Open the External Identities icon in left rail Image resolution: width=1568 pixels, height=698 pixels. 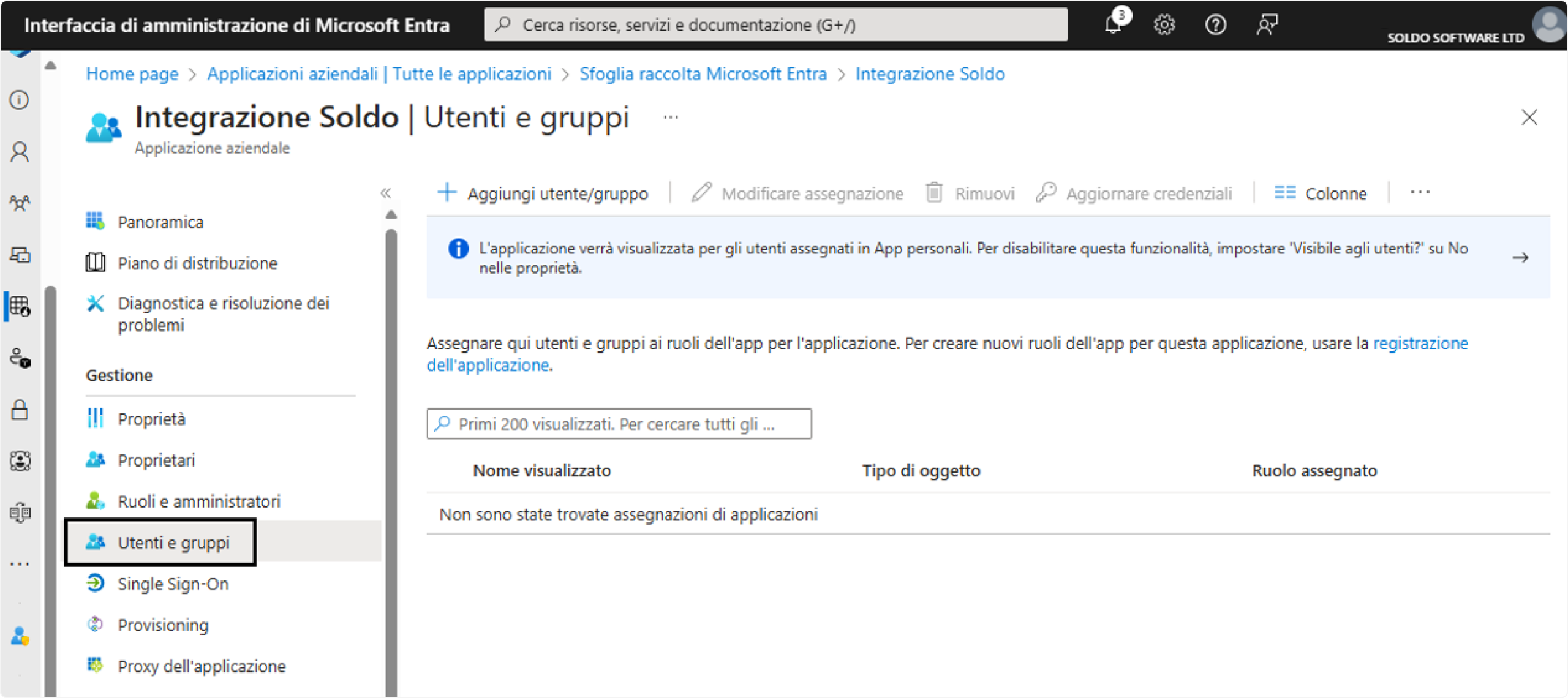(20, 512)
